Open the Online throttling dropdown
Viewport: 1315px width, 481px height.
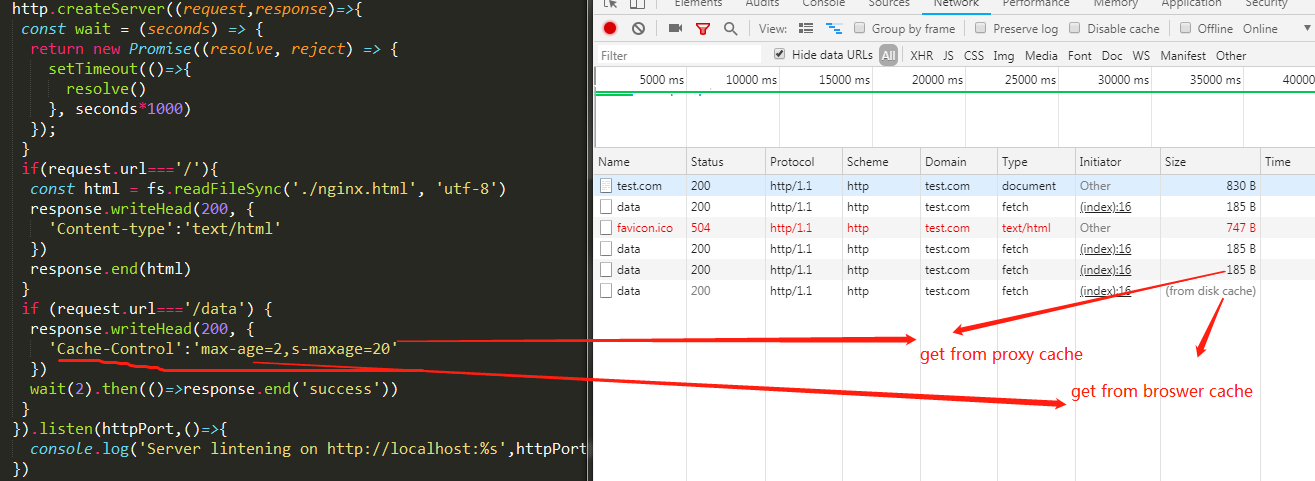tap(1260, 29)
